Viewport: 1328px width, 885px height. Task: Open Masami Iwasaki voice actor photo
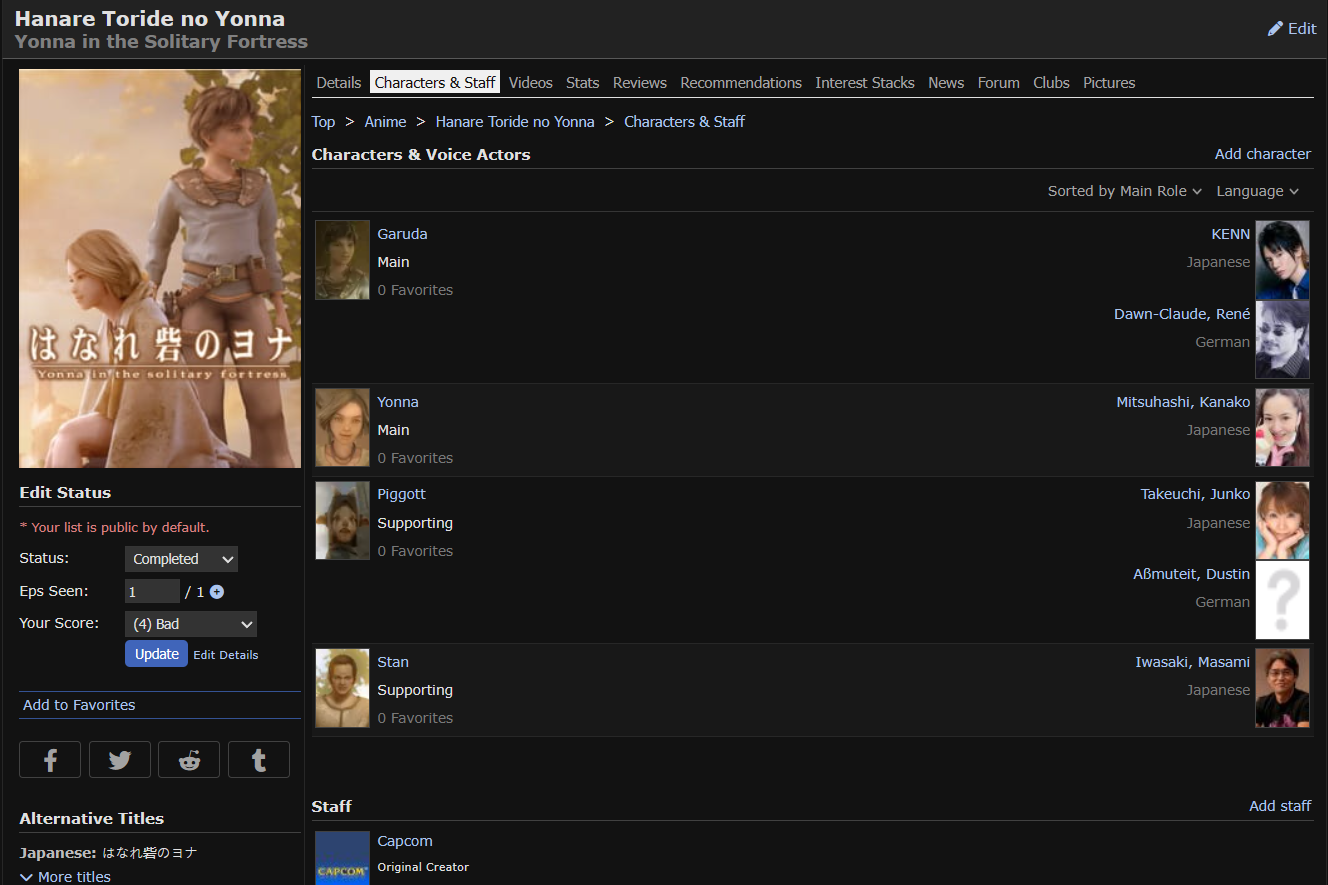(1282, 688)
